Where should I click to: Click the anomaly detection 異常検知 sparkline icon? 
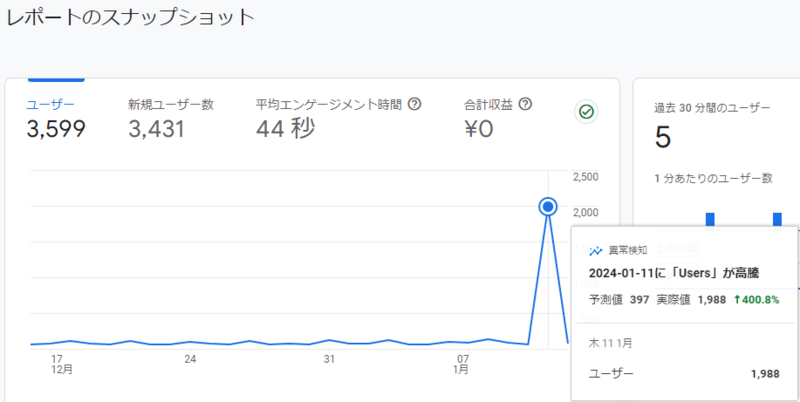coord(595,250)
